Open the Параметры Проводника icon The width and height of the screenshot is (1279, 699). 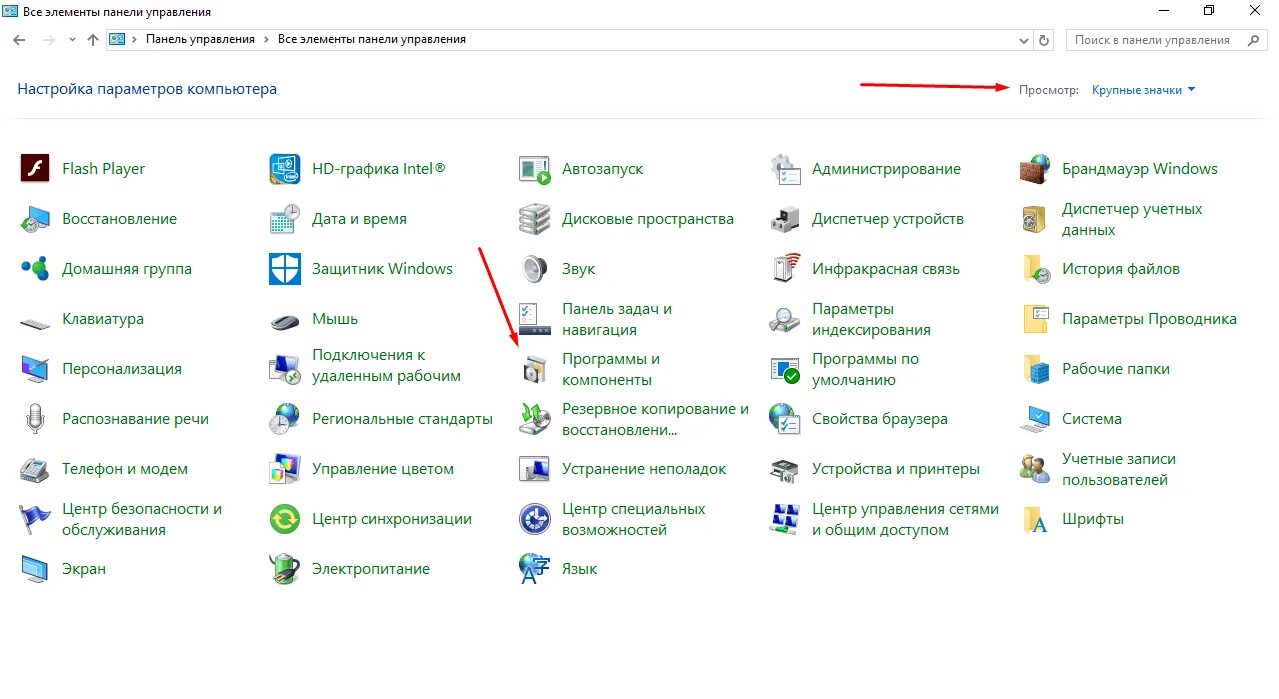(x=1035, y=319)
